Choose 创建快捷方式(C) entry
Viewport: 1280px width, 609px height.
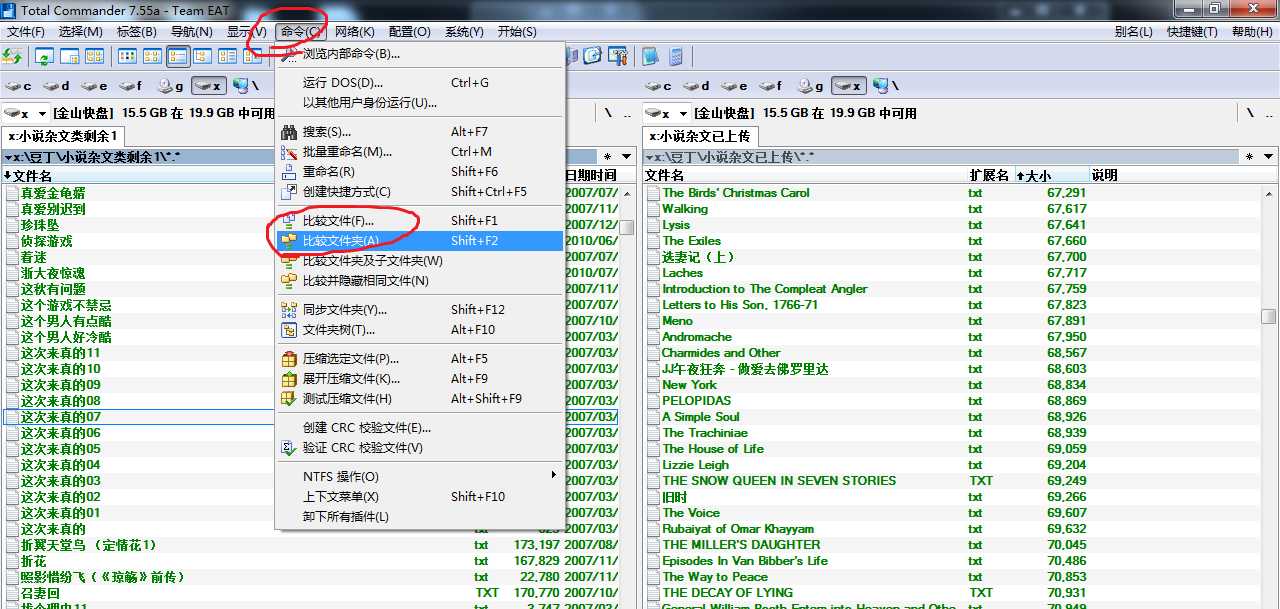[x=420, y=192]
